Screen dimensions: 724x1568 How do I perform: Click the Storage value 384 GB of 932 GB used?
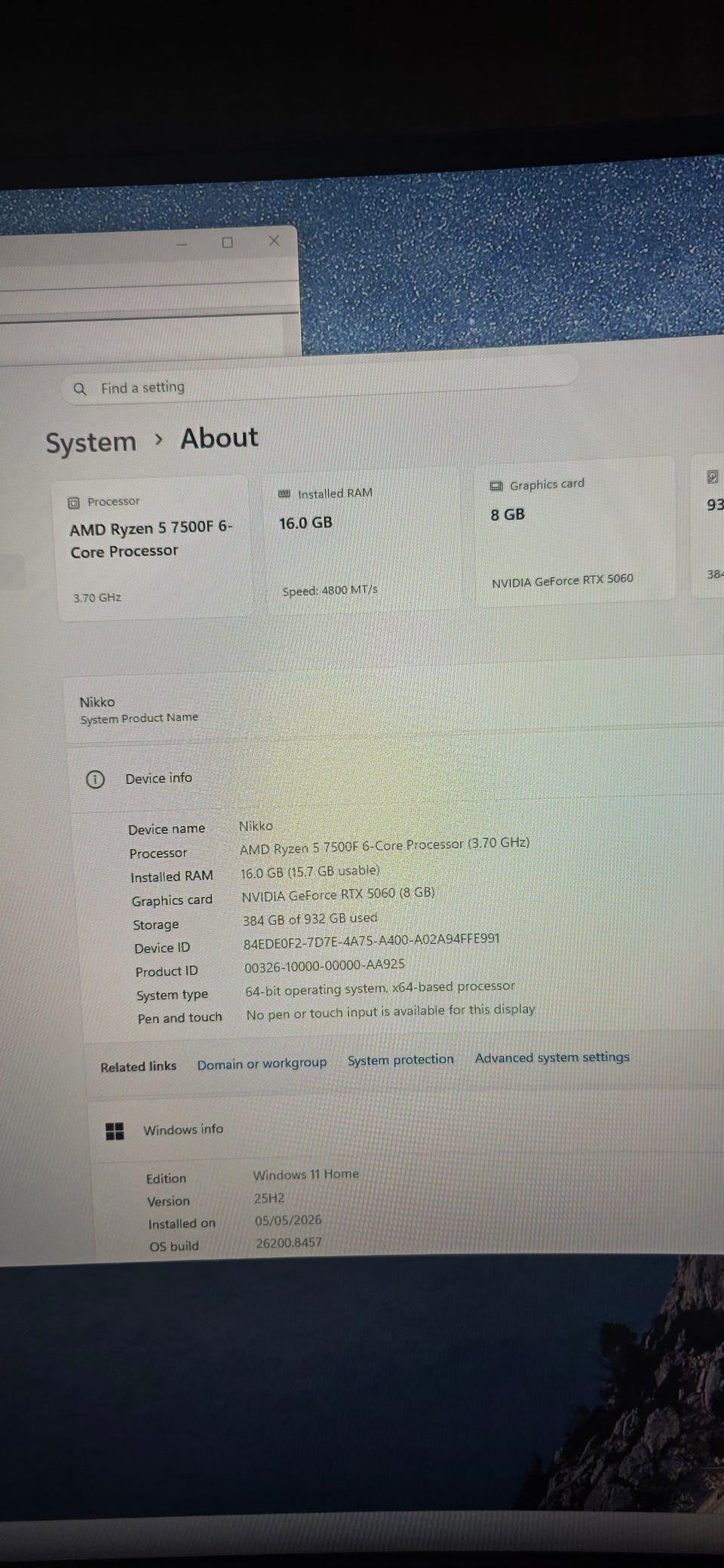click(x=310, y=919)
